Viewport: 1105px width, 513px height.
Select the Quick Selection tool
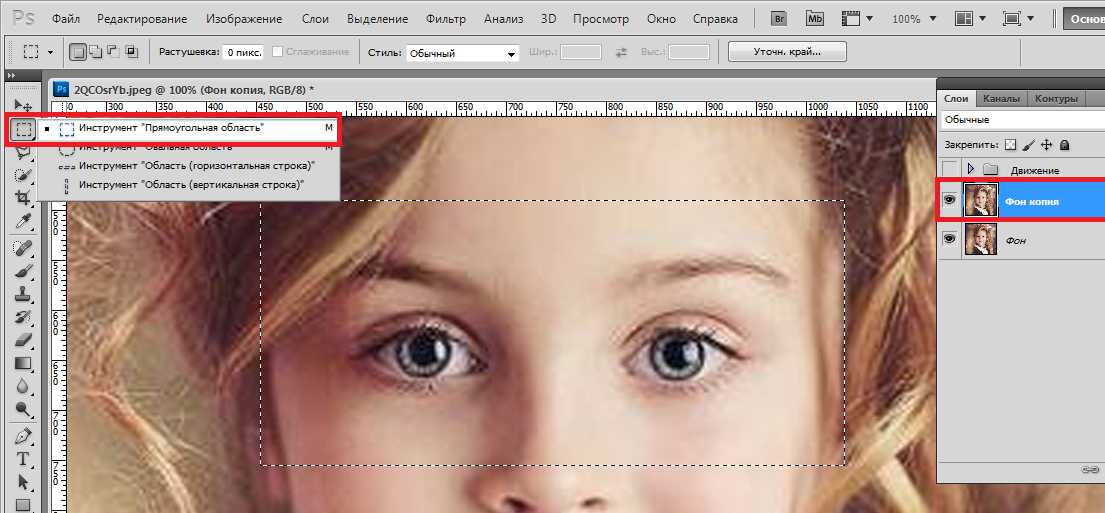[23, 174]
